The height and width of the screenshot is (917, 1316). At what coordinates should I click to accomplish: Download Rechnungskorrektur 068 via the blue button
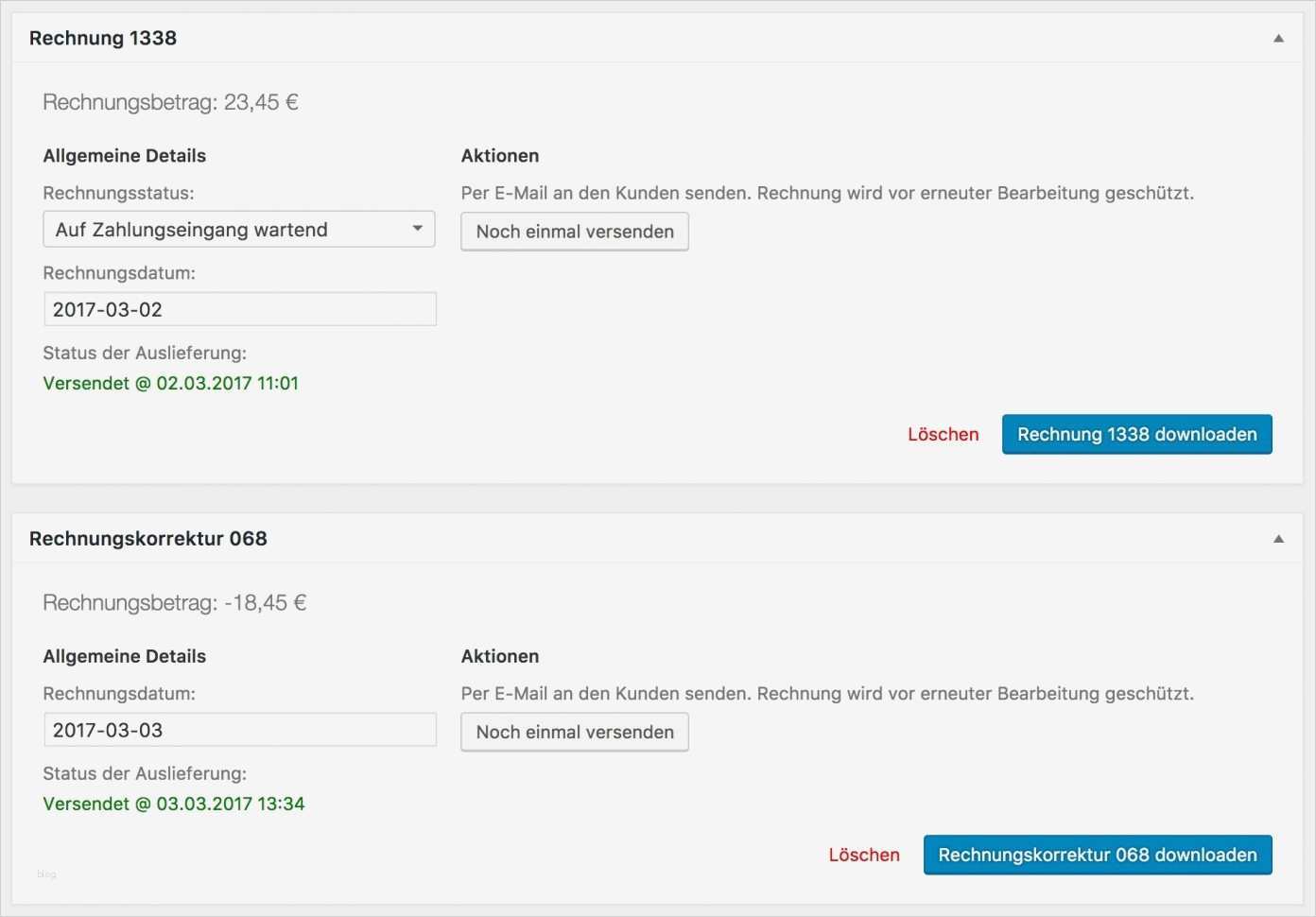[1097, 854]
